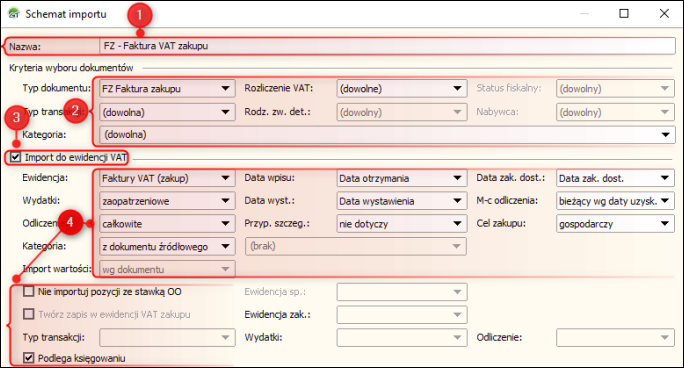Expand the Odliczenie całkowite dropdown
The height and width of the screenshot is (368, 684).
click(x=167, y=224)
